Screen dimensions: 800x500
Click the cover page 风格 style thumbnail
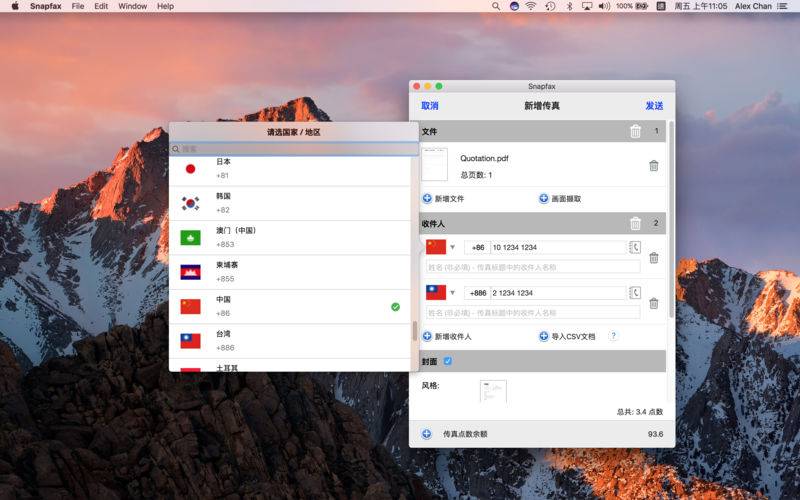coord(493,391)
